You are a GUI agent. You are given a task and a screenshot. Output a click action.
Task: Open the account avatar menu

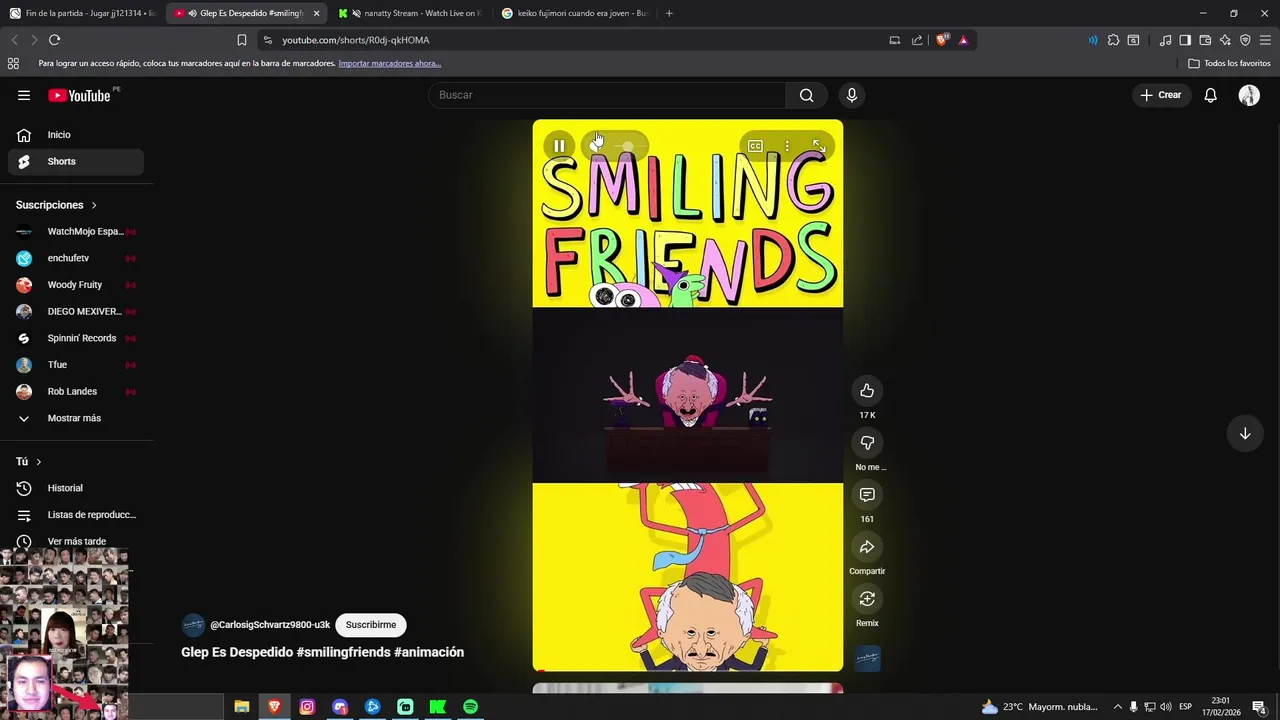(1249, 95)
